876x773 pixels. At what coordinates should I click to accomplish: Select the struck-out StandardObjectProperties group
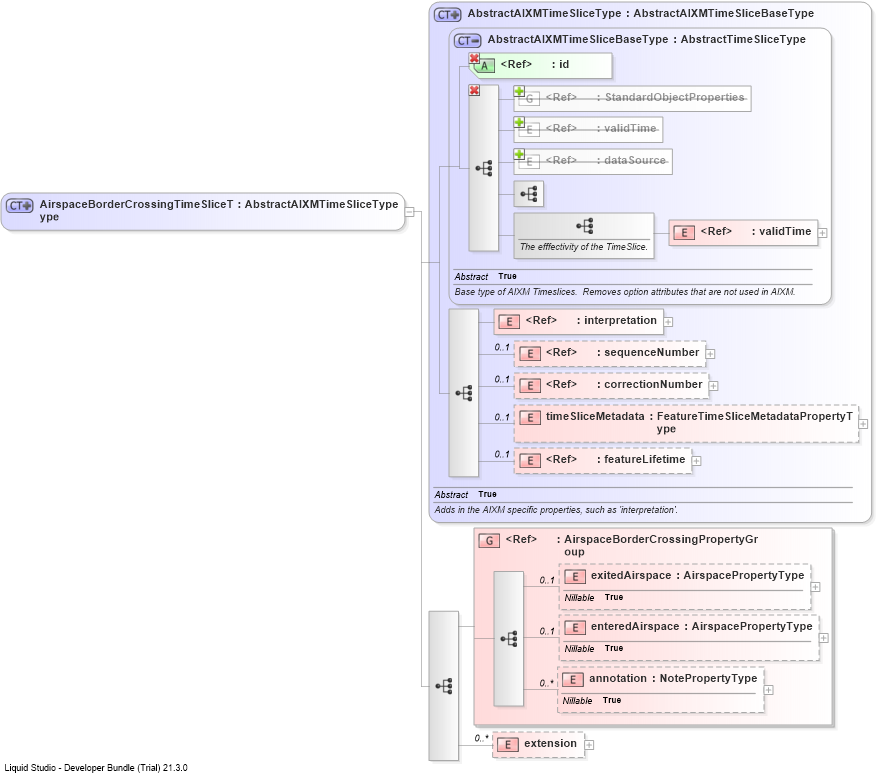coord(632,98)
